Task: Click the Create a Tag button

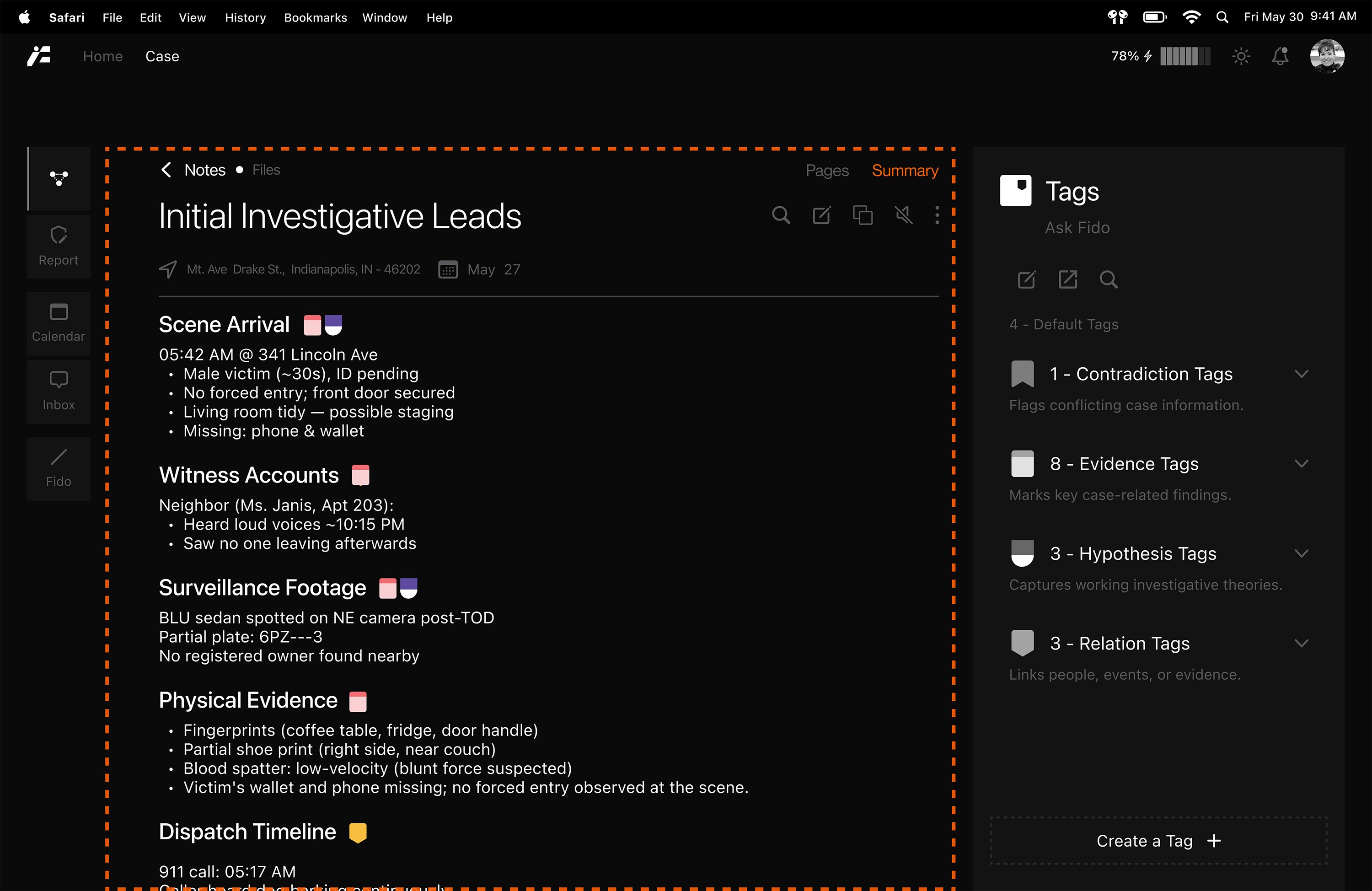Action: [x=1158, y=841]
